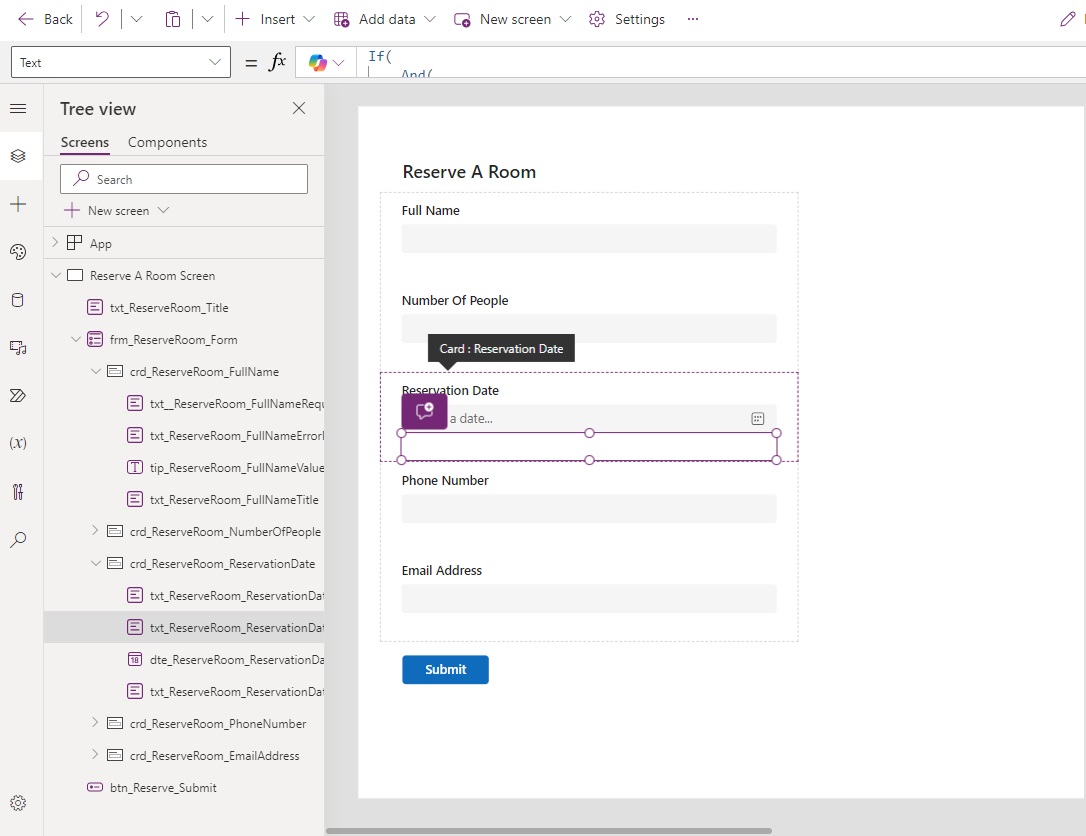Screen dimensions: 1086x836
Task: Collapse the crd_ReserveRoom_ReservationDate tree item
Action: click(95, 563)
